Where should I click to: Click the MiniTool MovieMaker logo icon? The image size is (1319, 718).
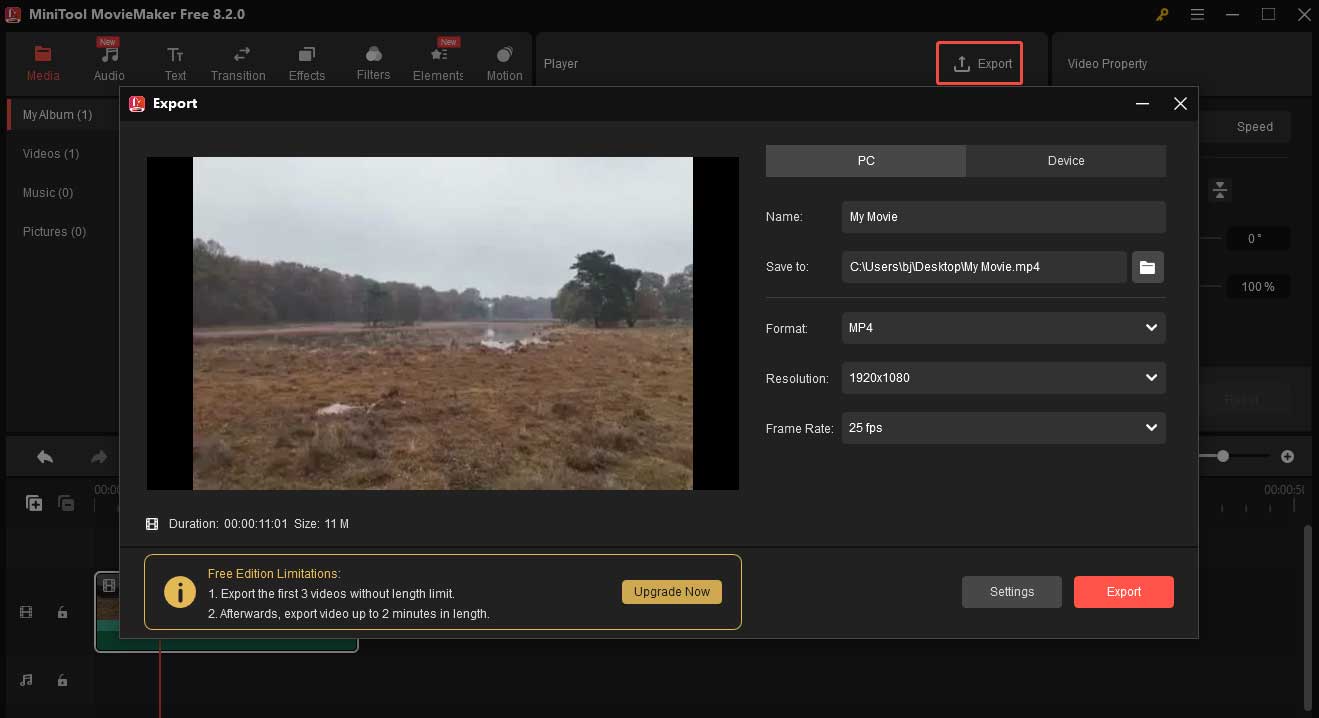(14, 14)
